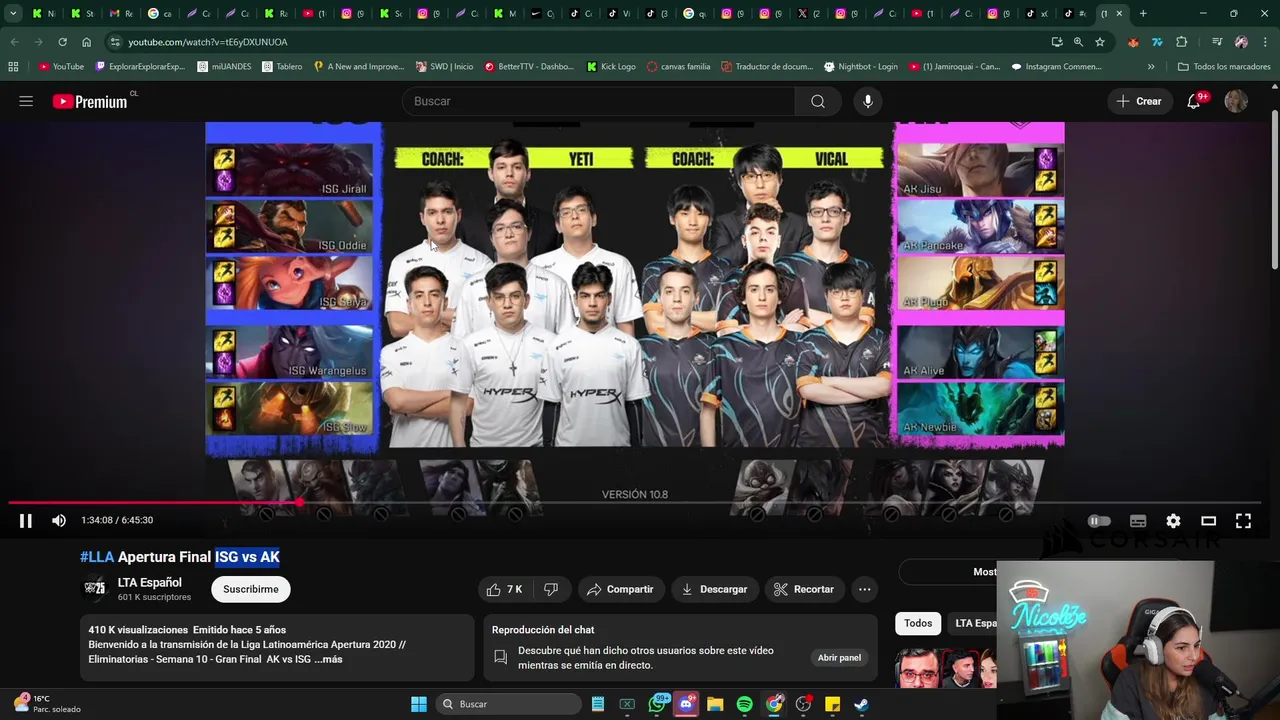This screenshot has width=1280, height=720.
Task: Open the player settings gear
Action: pos(1173,521)
